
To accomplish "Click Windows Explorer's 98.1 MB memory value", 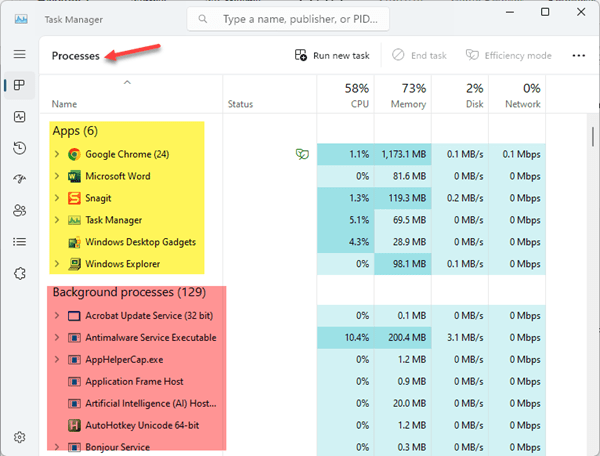I will tap(409, 264).
